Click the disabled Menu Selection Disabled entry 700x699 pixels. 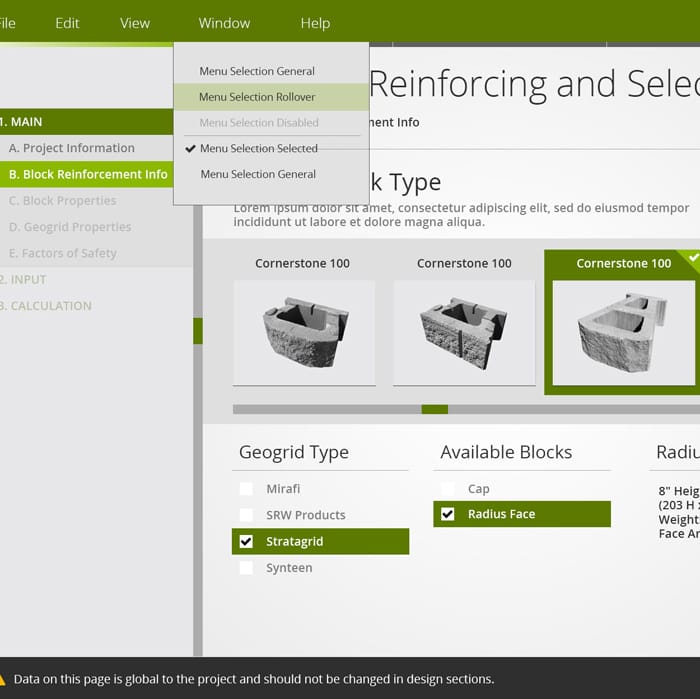tap(271, 122)
